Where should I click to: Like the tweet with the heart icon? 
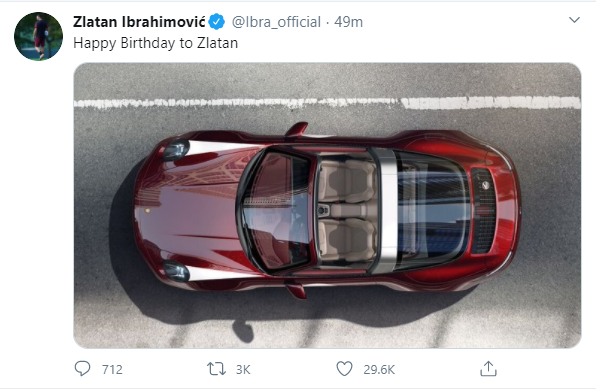click(x=344, y=369)
